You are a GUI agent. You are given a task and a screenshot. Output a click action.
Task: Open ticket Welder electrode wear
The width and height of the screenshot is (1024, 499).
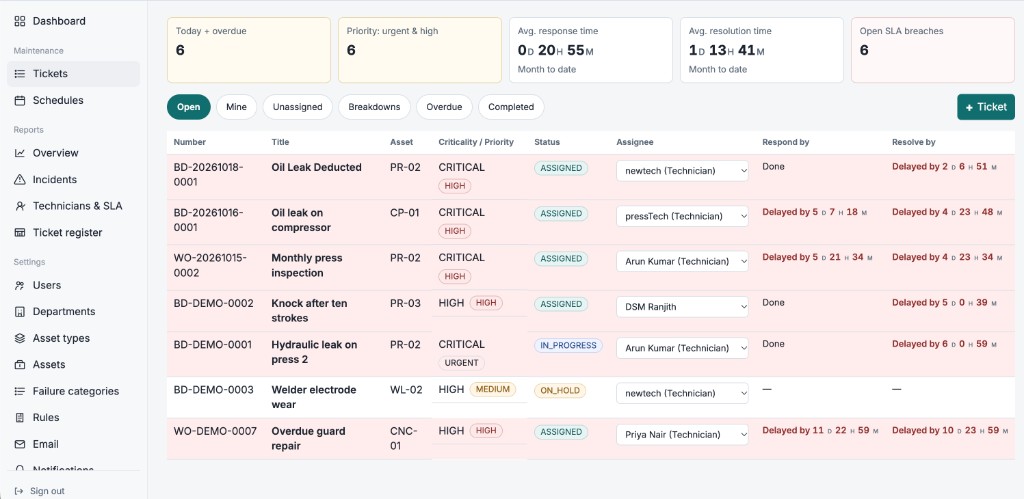[314, 397]
